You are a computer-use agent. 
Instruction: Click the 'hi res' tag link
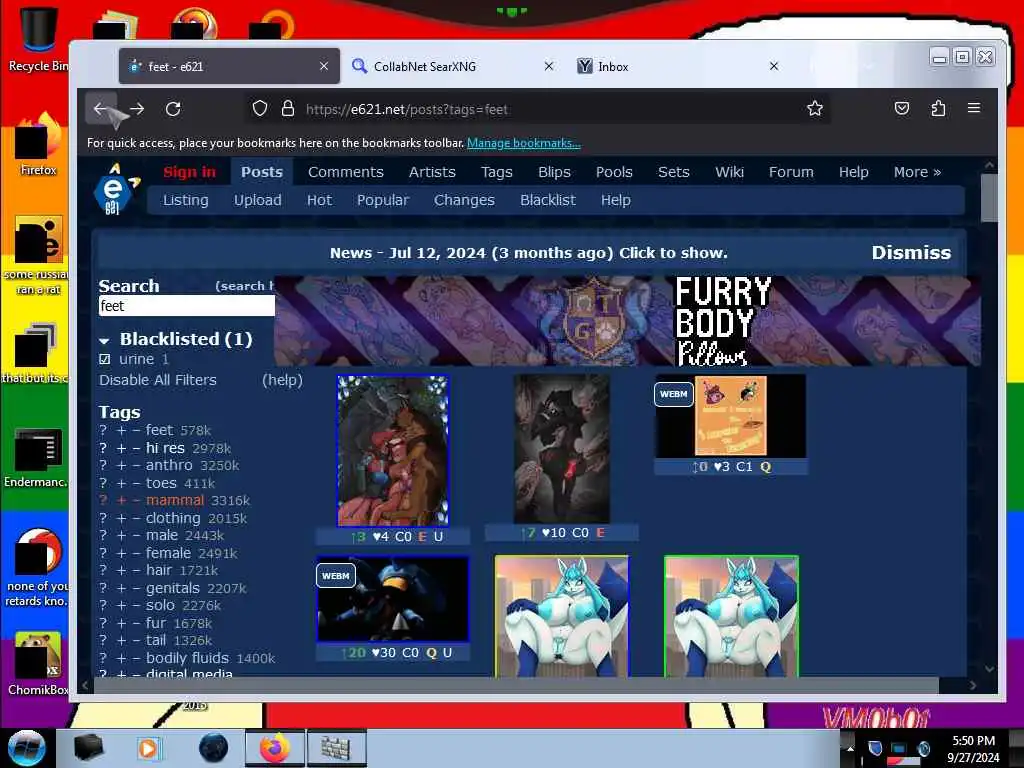pos(165,448)
